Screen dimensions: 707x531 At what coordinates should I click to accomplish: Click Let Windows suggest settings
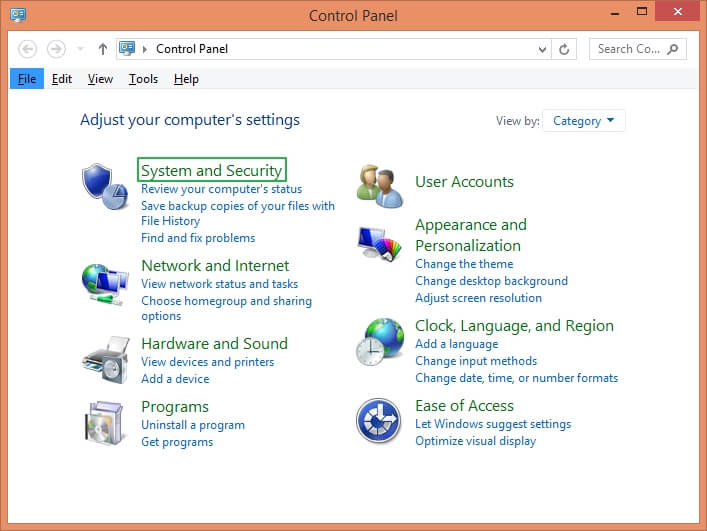tap(493, 424)
